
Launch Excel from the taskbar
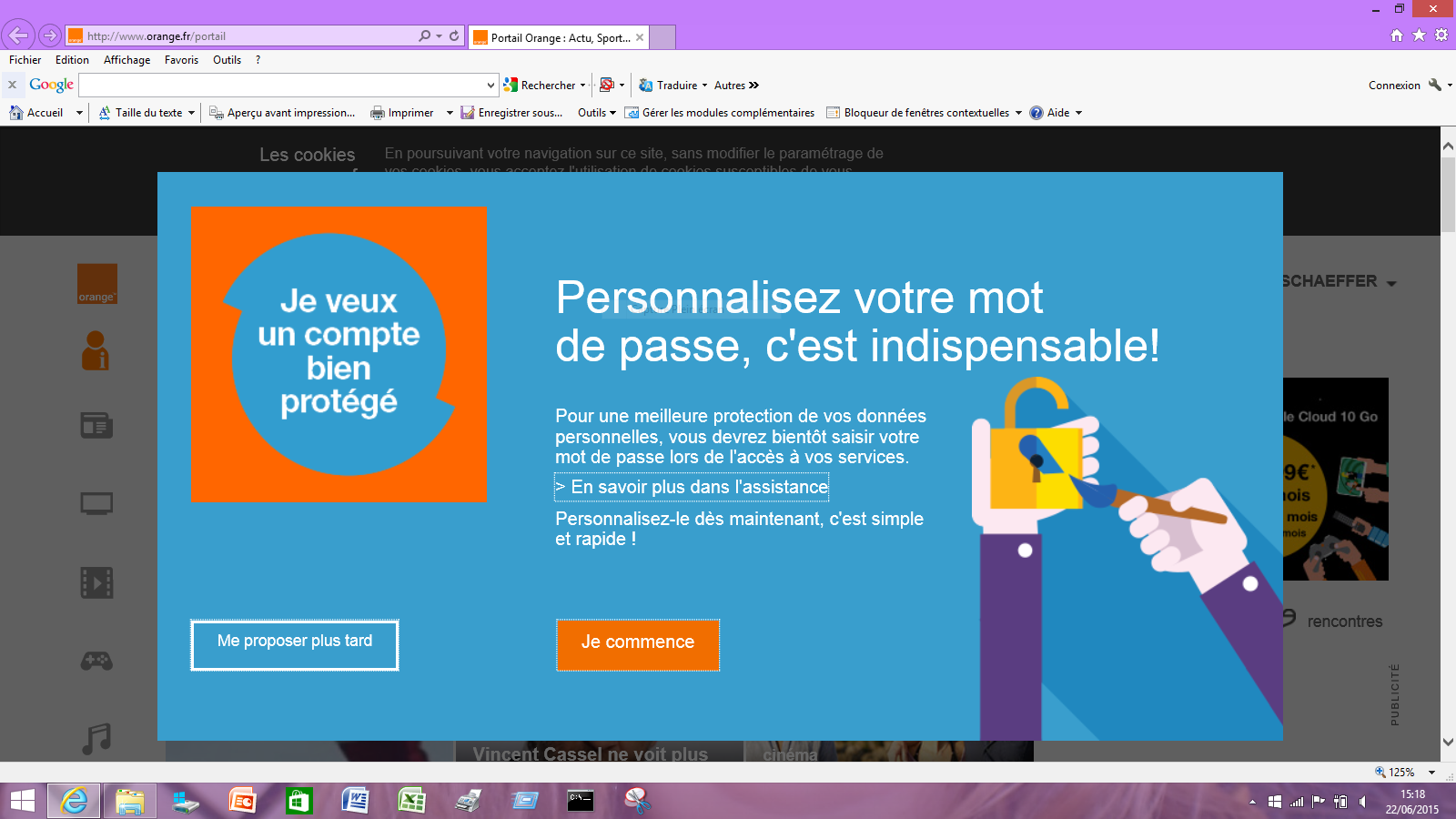coord(411,801)
